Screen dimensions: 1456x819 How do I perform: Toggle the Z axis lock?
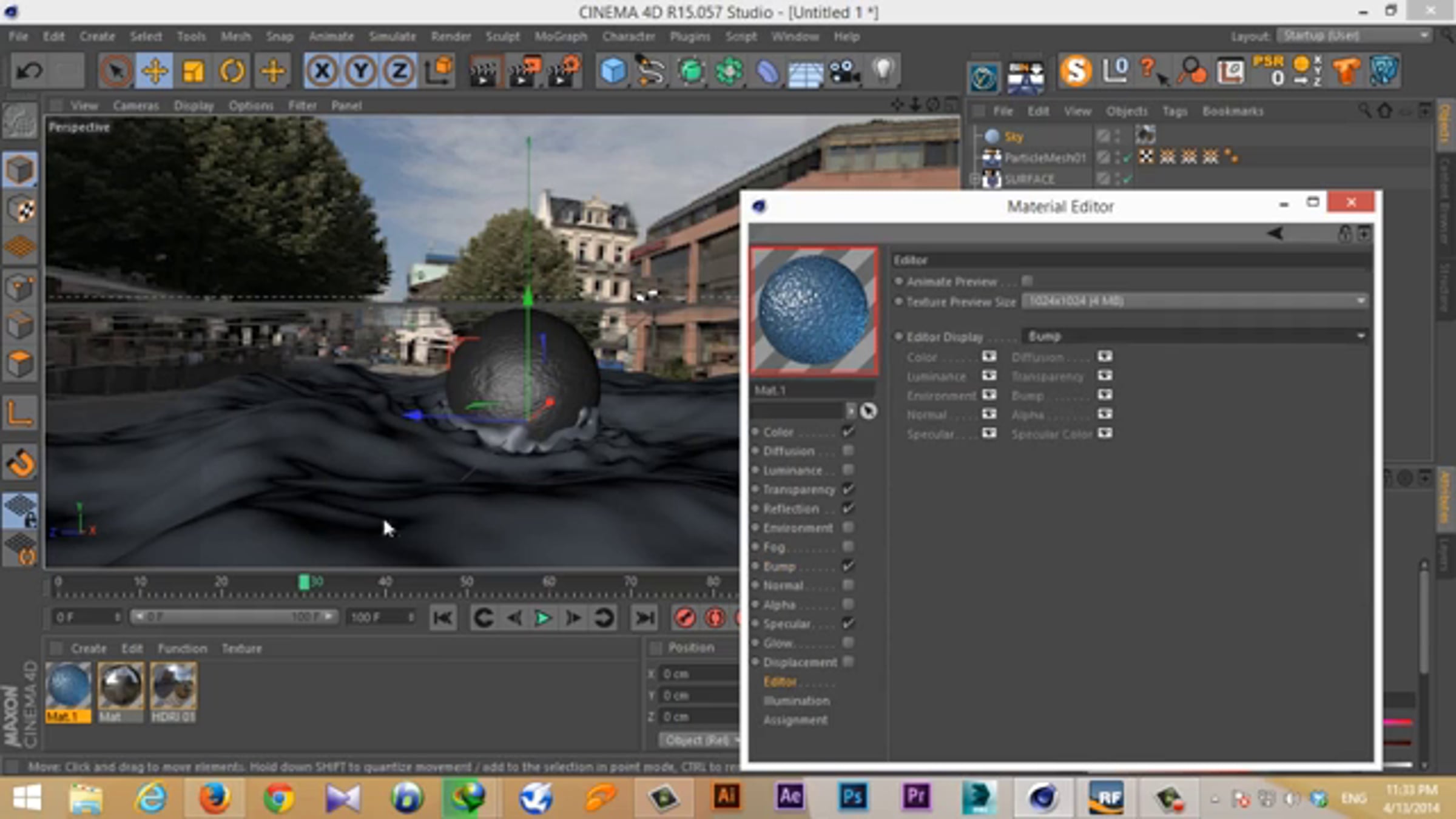pyautogui.click(x=399, y=71)
